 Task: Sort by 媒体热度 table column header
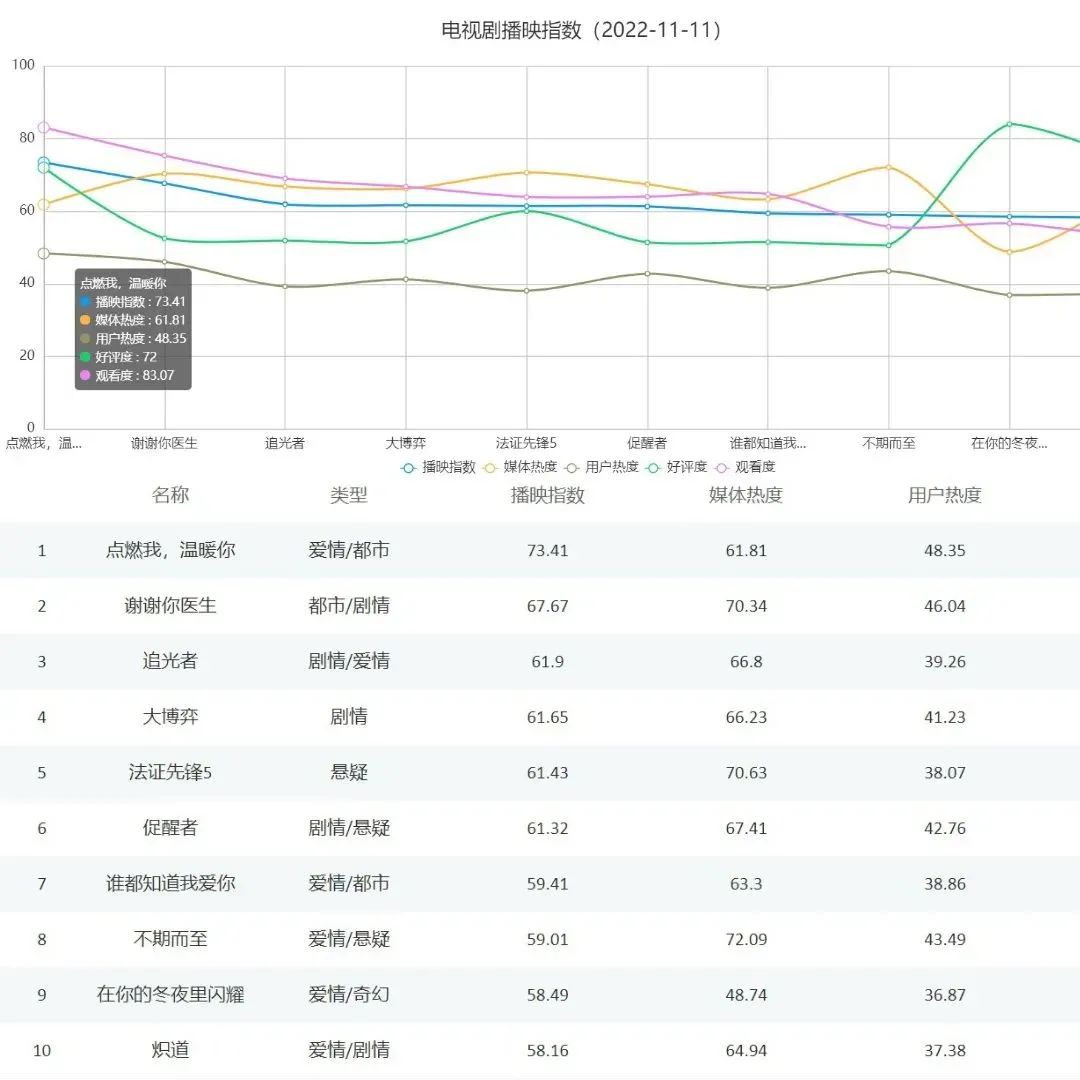[x=745, y=495]
